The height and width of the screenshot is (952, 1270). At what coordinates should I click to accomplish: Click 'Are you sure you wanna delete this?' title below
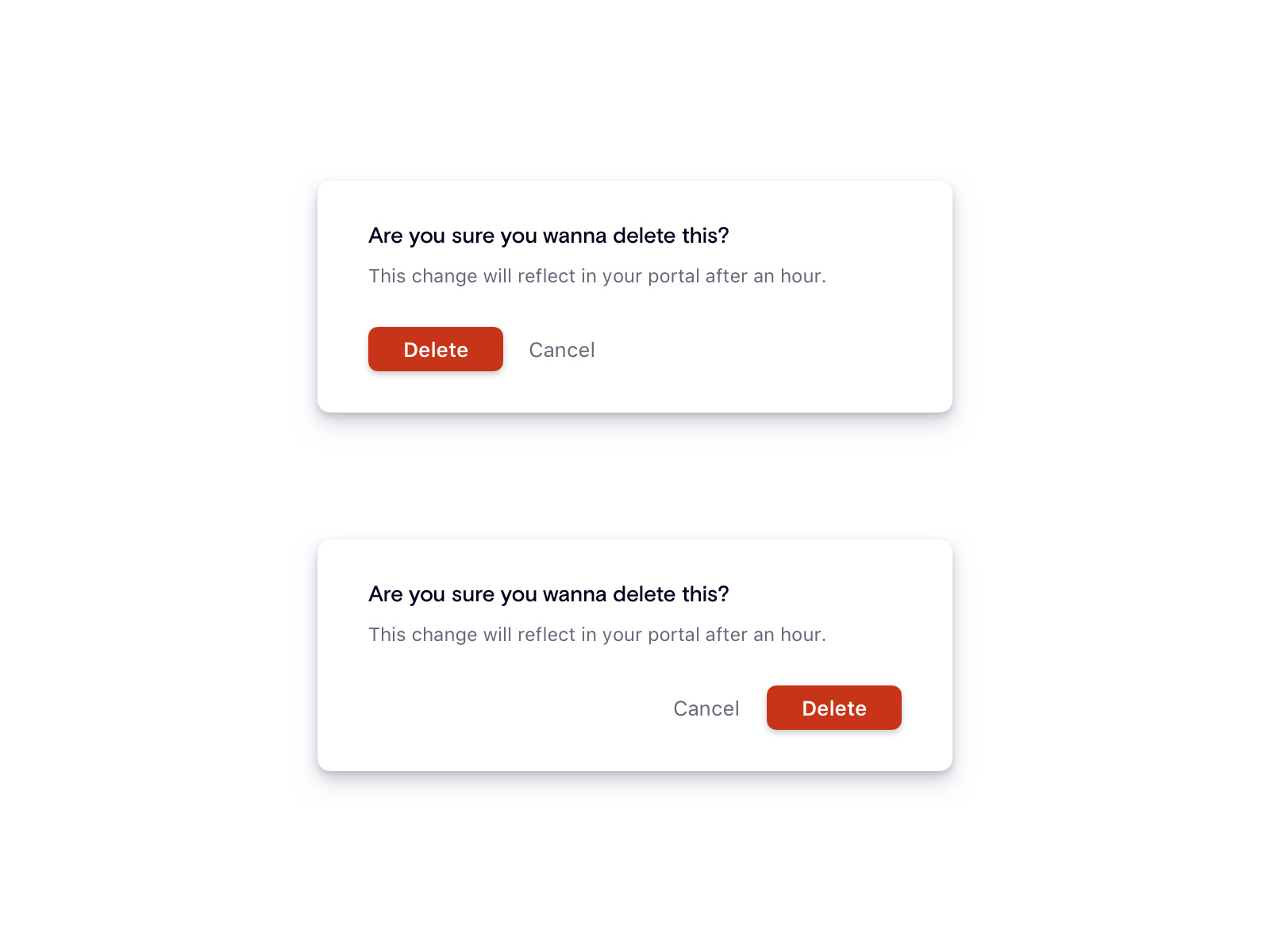tap(549, 593)
